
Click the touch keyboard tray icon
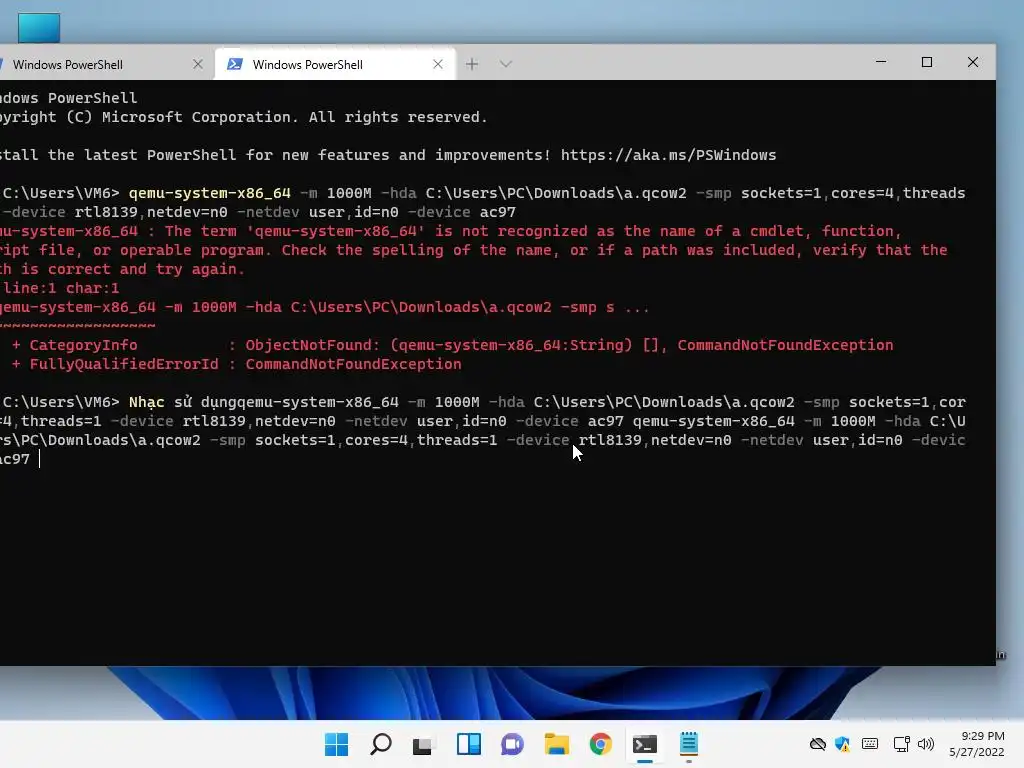(x=870, y=744)
